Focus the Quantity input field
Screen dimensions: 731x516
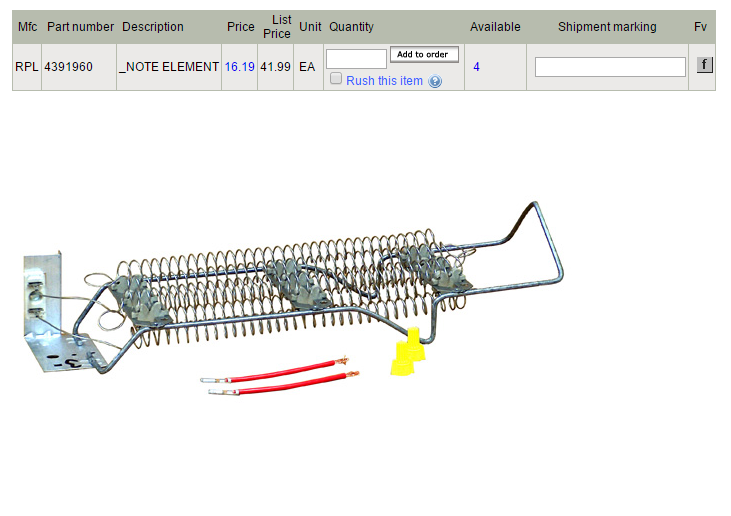356,59
